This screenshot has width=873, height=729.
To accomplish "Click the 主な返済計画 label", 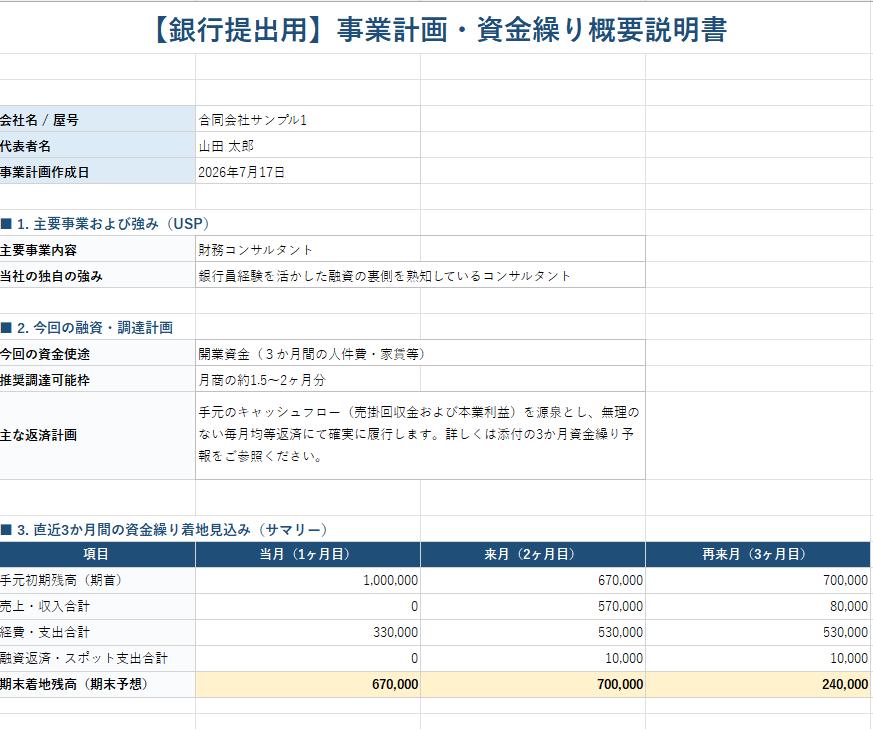I will click(x=97, y=436).
